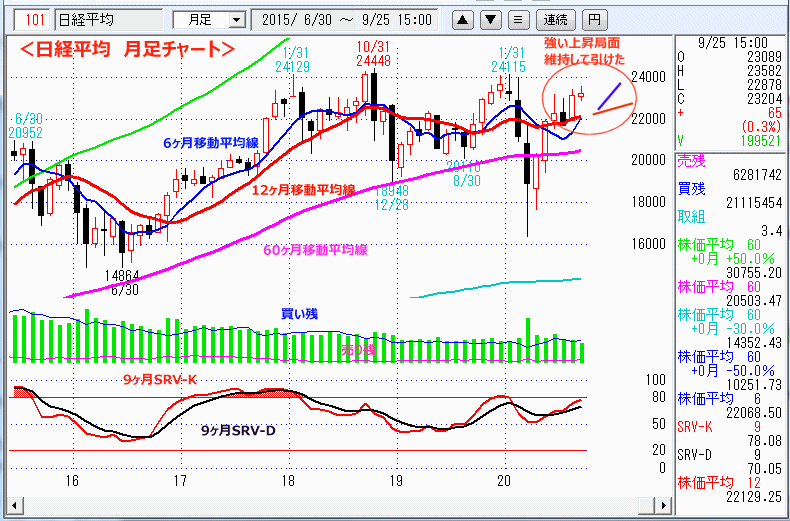
Task: Click the SRV-D 9 indicator label
Action: (718, 455)
